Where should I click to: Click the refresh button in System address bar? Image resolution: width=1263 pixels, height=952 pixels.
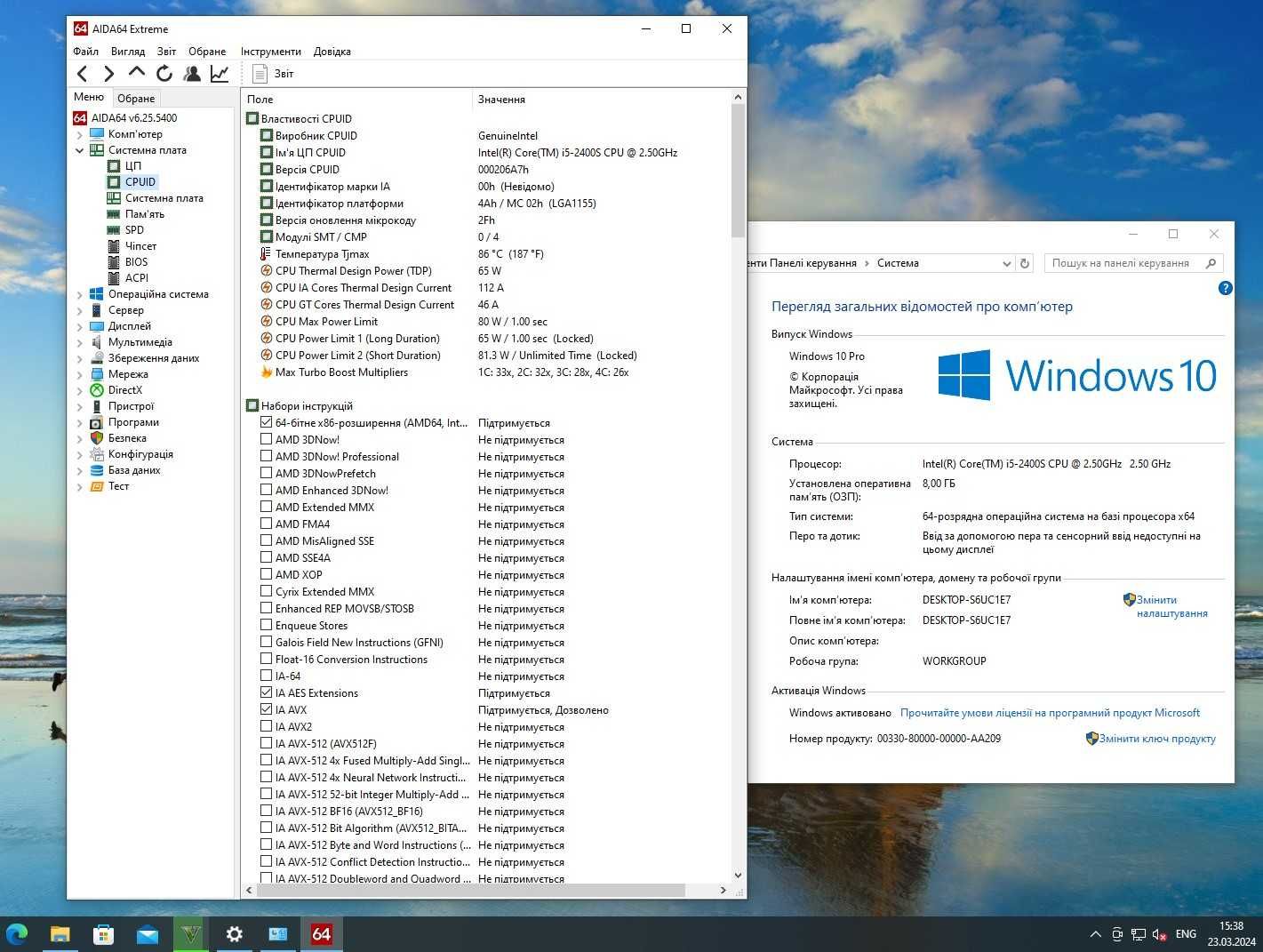click(x=1025, y=264)
